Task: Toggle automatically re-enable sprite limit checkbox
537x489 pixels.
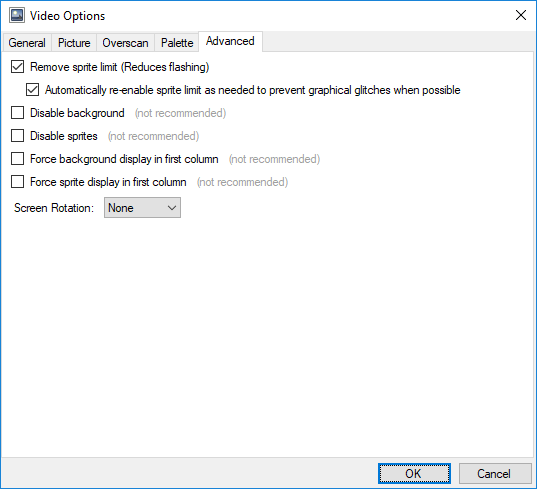Action: point(33,90)
